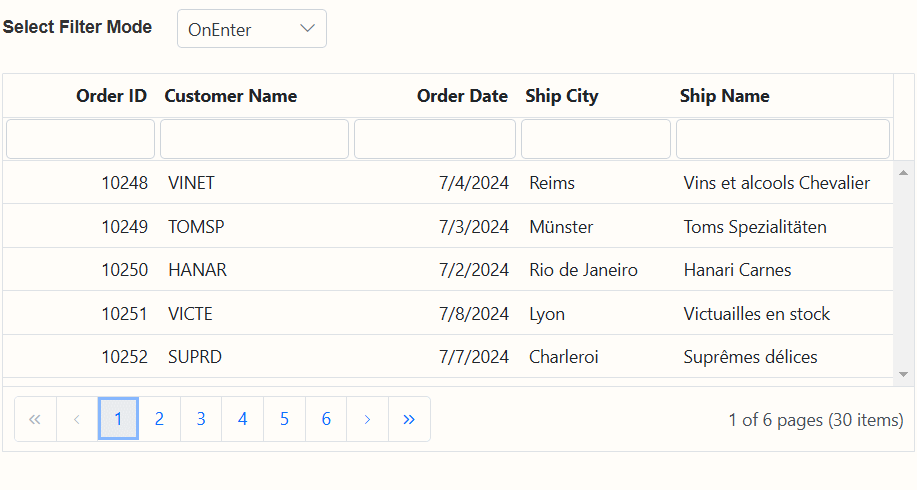This screenshot has width=917, height=490.
Task: Go to page 2 in pager
Action: pos(159,419)
